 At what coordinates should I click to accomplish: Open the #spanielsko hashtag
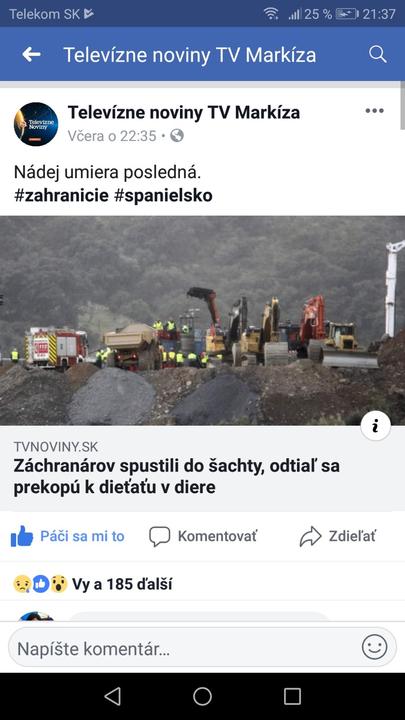(x=163, y=196)
